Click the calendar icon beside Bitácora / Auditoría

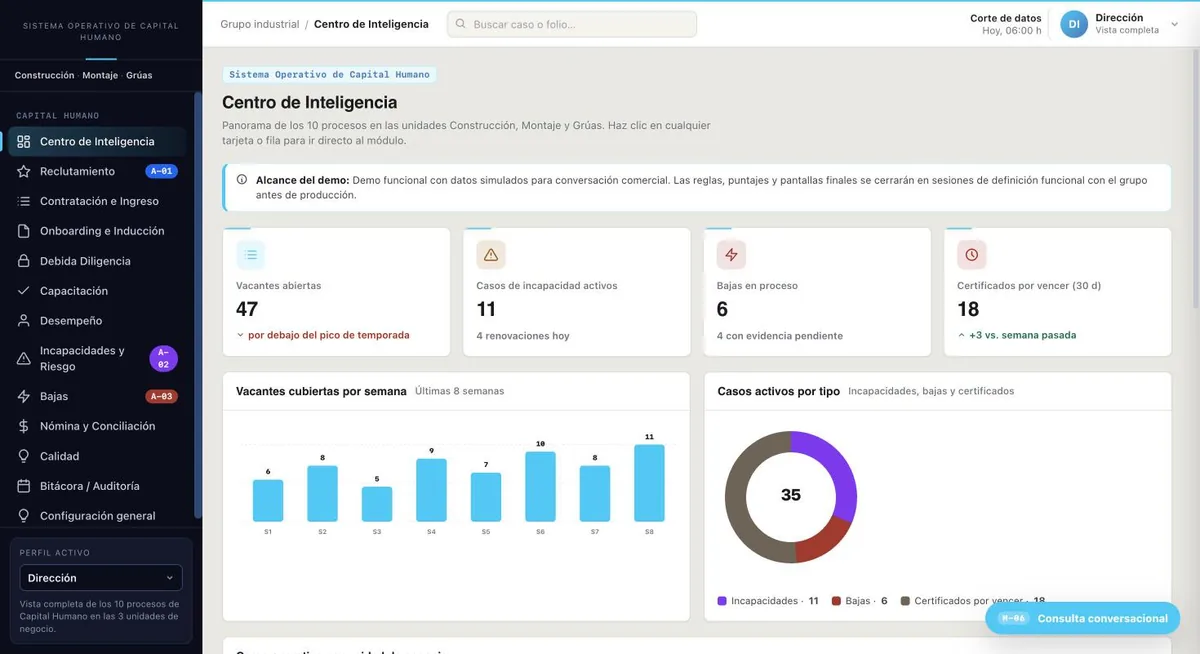click(x=24, y=486)
